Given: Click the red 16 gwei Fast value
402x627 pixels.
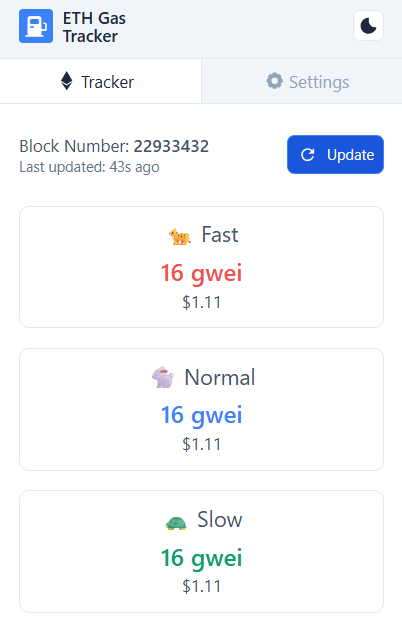Looking at the screenshot, I should tap(202, 273).
